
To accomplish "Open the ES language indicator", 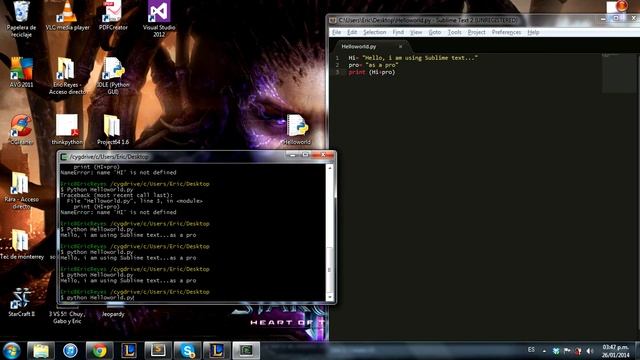I will (531, 350).
